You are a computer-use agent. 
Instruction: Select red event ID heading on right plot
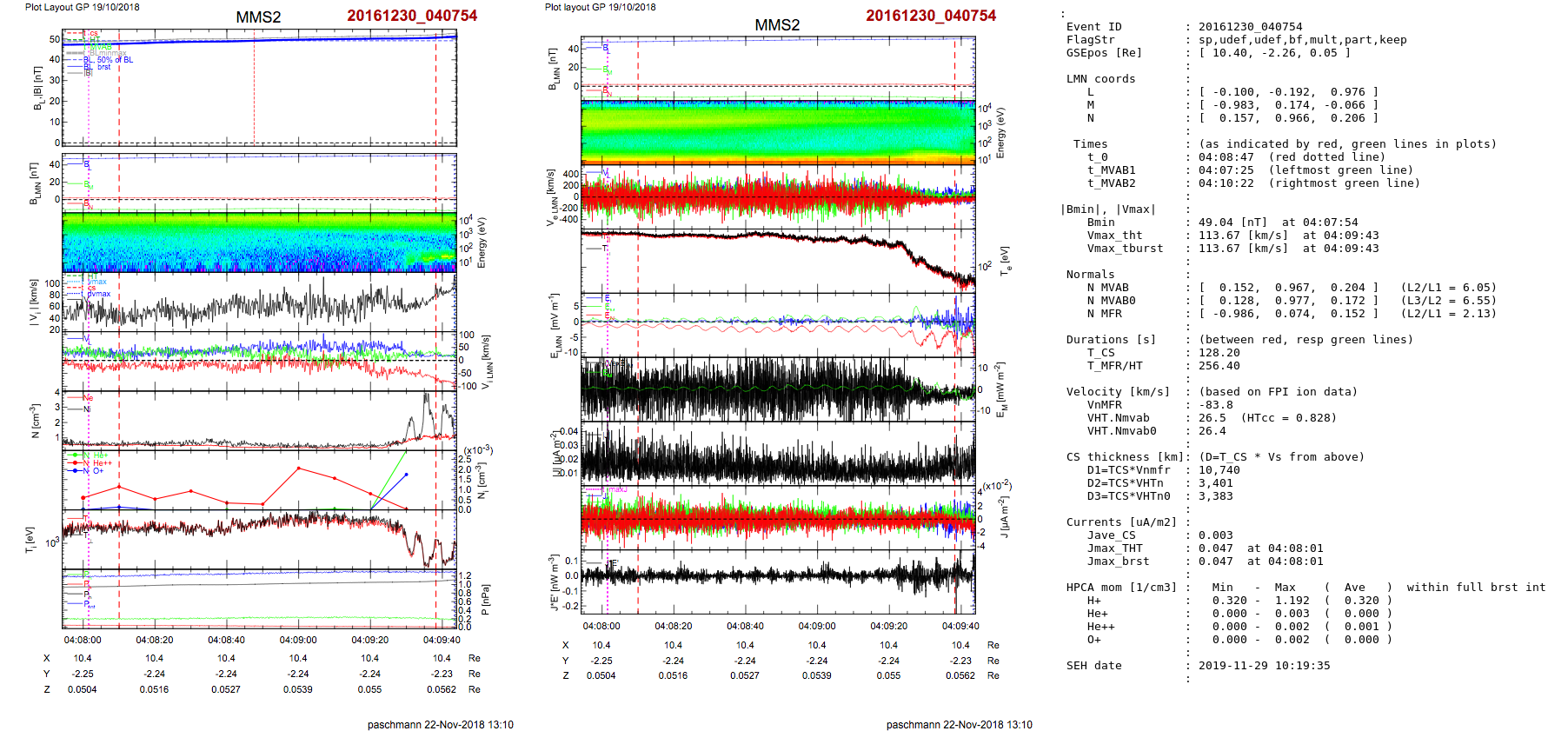pyautogui.click(x=931, y=16)
